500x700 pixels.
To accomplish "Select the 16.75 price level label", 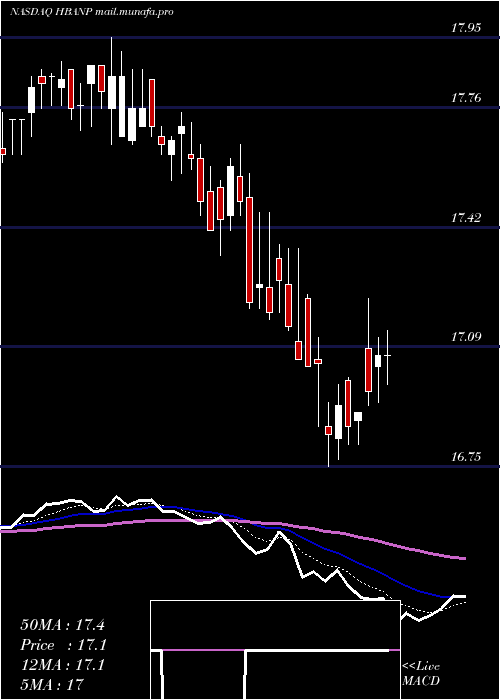I will [x=466, y=457].
